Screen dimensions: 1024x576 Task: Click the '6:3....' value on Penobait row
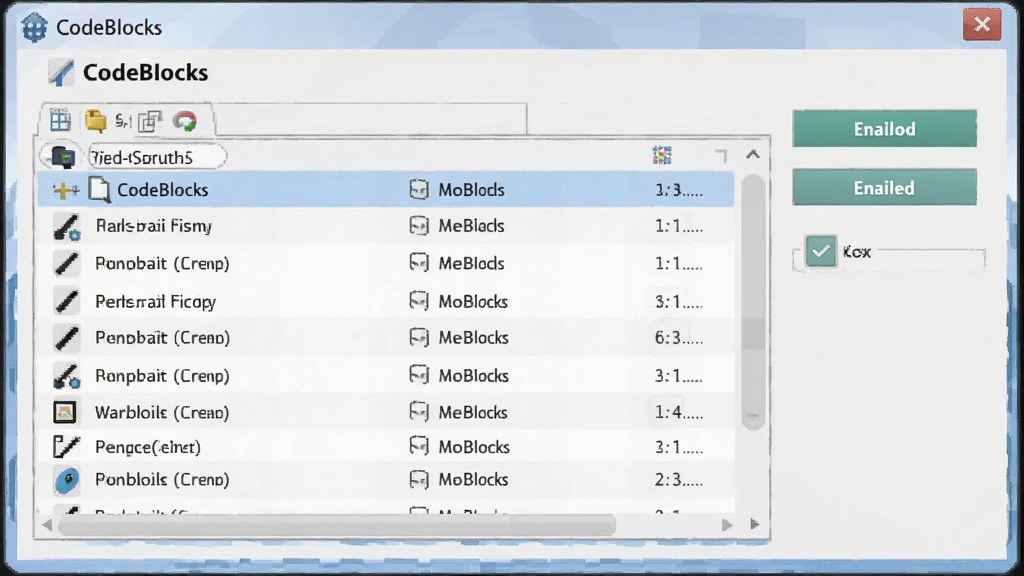click(x=679, y=338)
